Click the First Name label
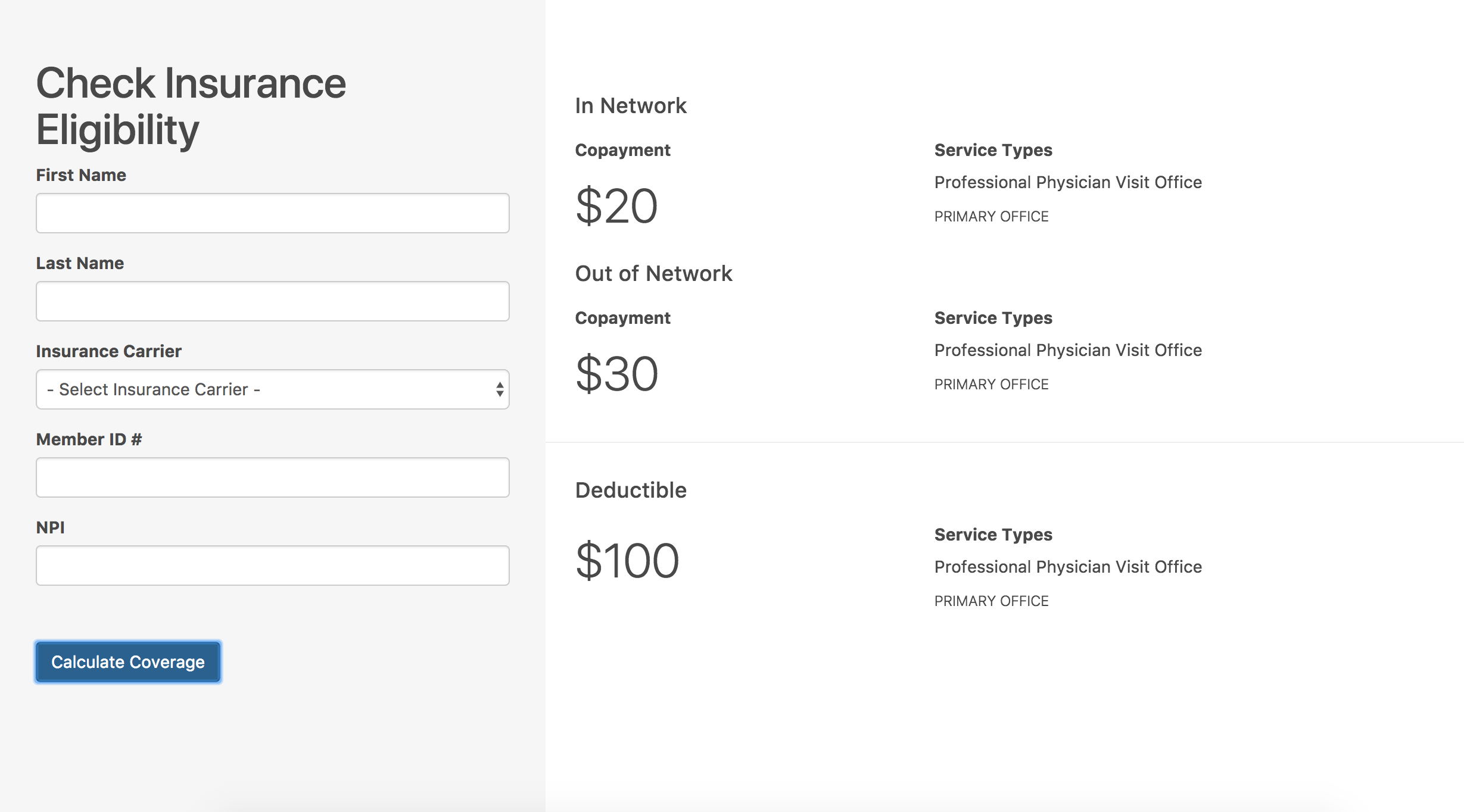The width and height of the screenshot is (1464, 812). click(81, 175)
